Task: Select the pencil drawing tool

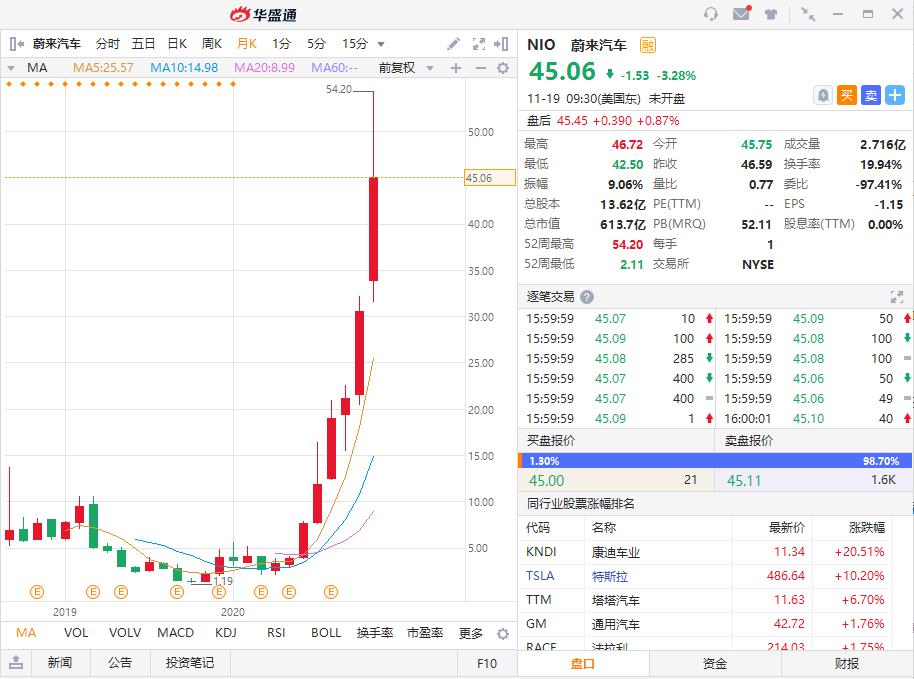Action: pyautogui.click(x=453, y=44)
